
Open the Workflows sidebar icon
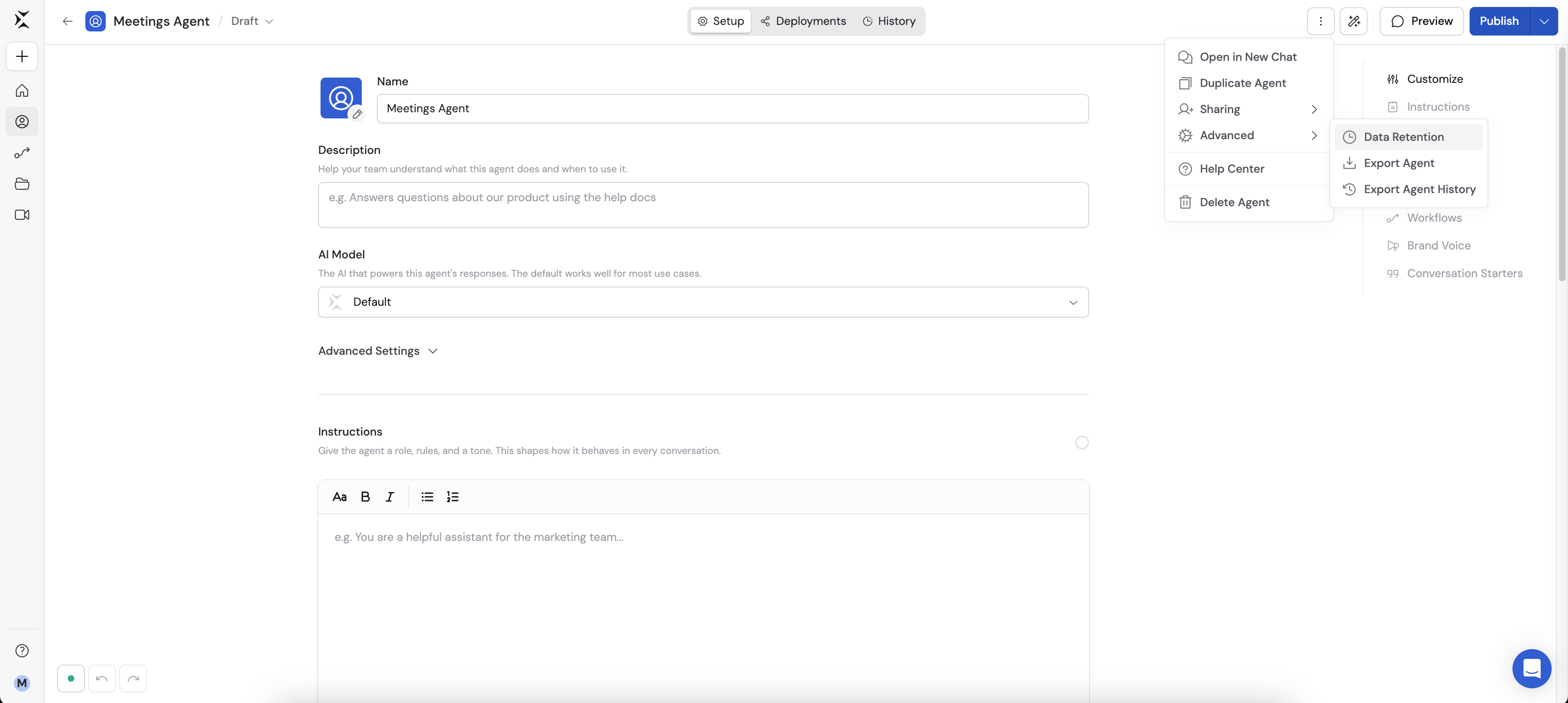(x=22, y=153)
